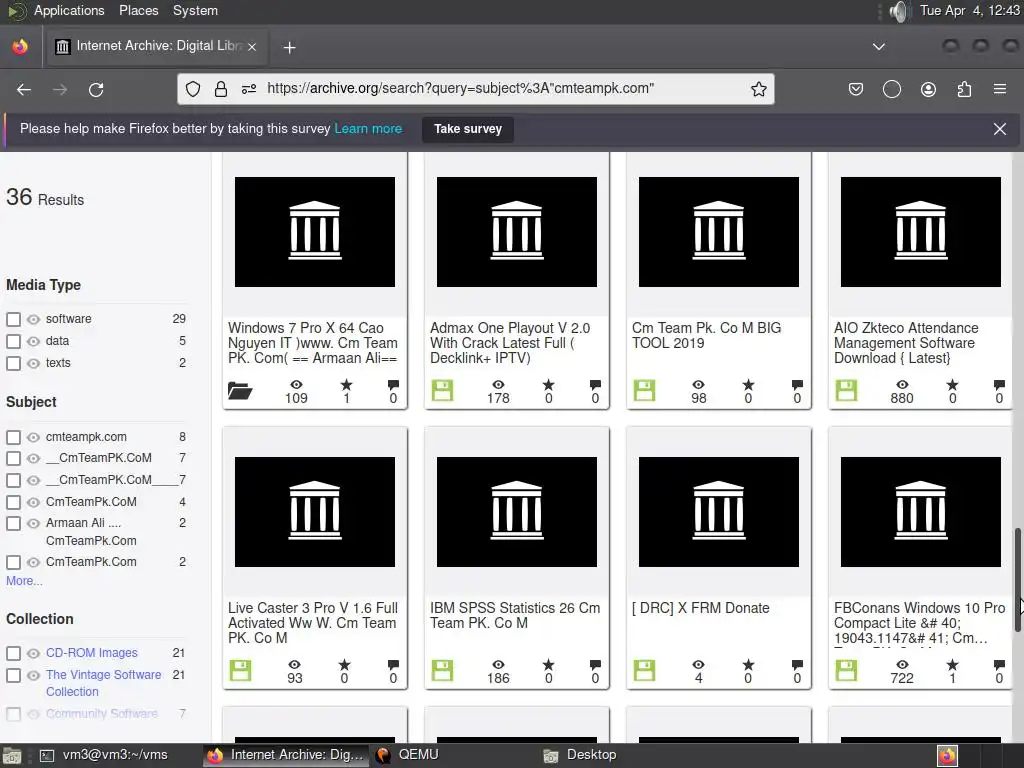Image resolution: width=1024 pixels, height=768 pixels.
Task: Toggle eye icon for texts media type
Action: point(33,363)
